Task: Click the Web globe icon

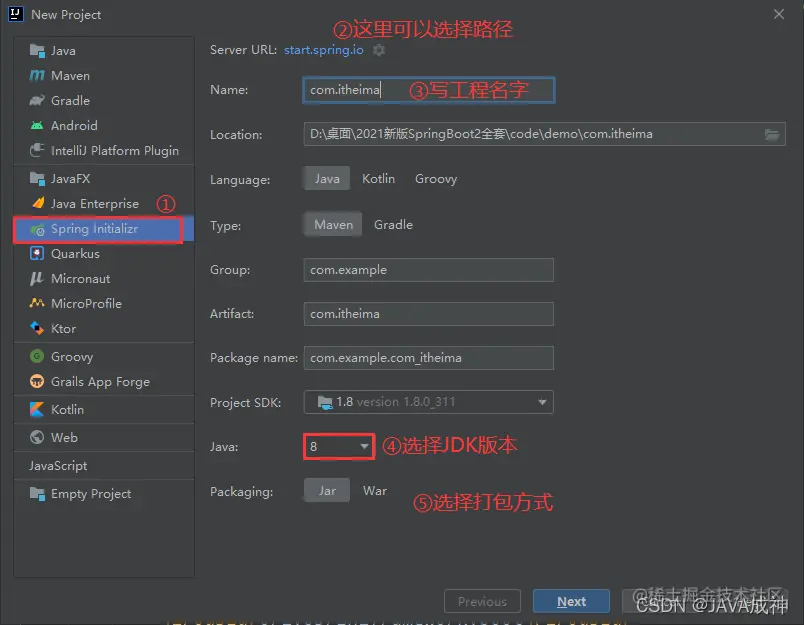Action: click(x=37, y=437)
